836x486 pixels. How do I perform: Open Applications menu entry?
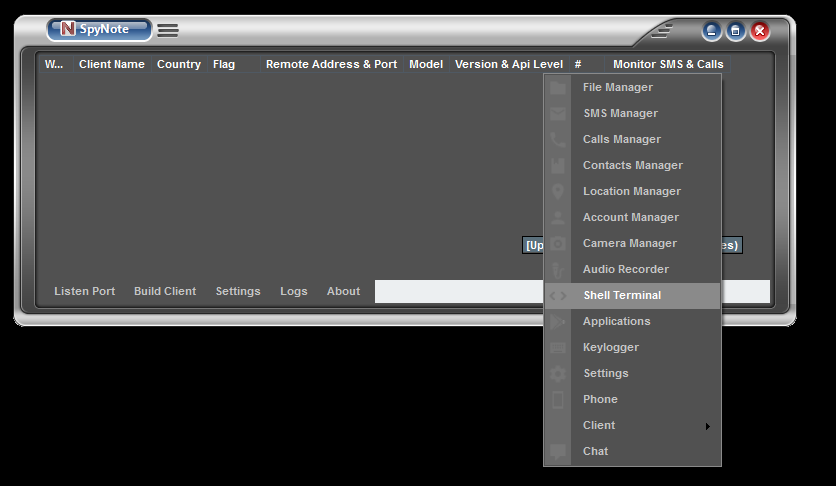(632, 321)
